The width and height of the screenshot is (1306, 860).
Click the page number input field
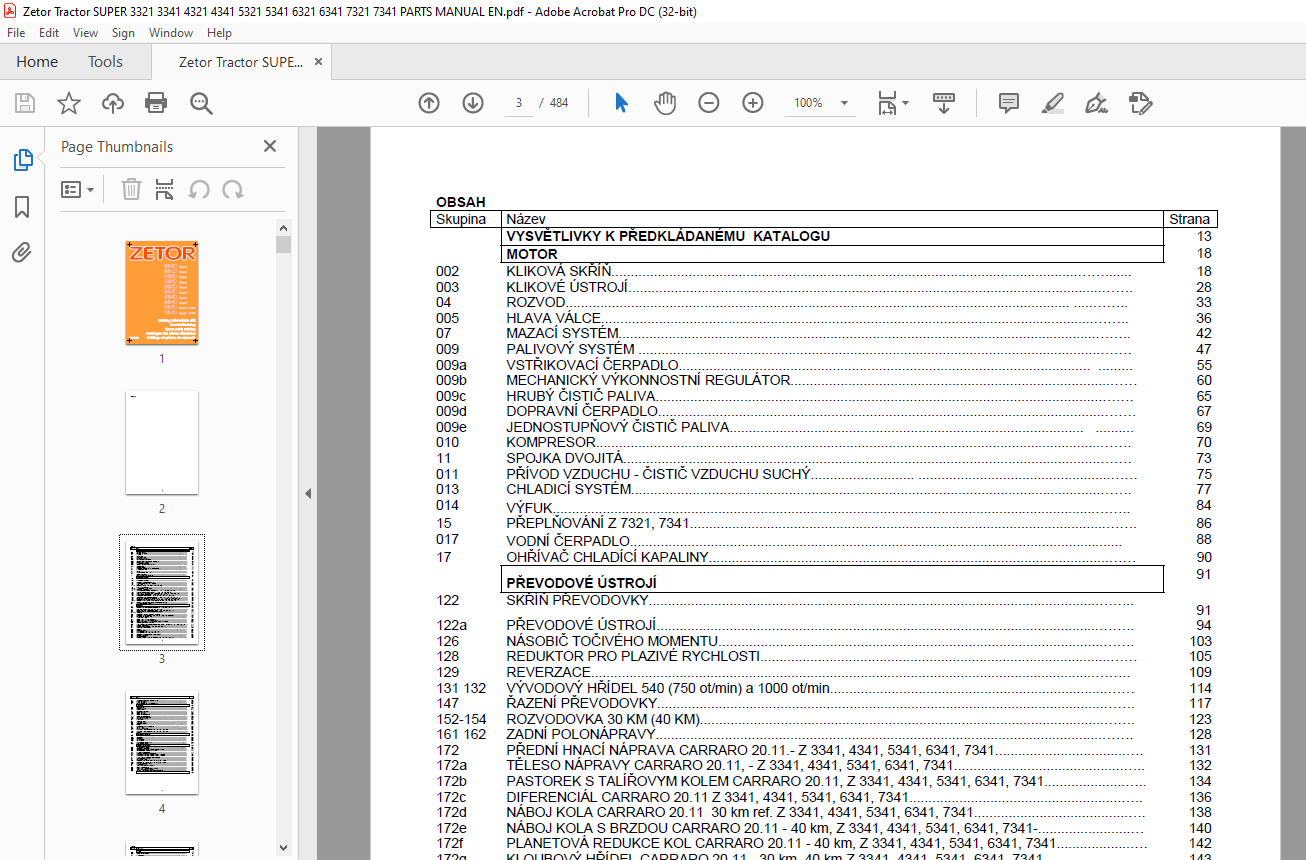(x=518, y=103)
